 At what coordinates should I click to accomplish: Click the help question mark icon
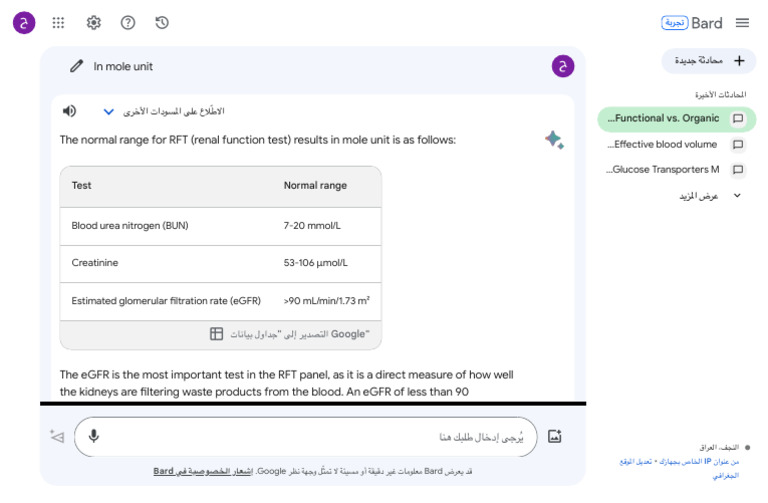(128, 22)
